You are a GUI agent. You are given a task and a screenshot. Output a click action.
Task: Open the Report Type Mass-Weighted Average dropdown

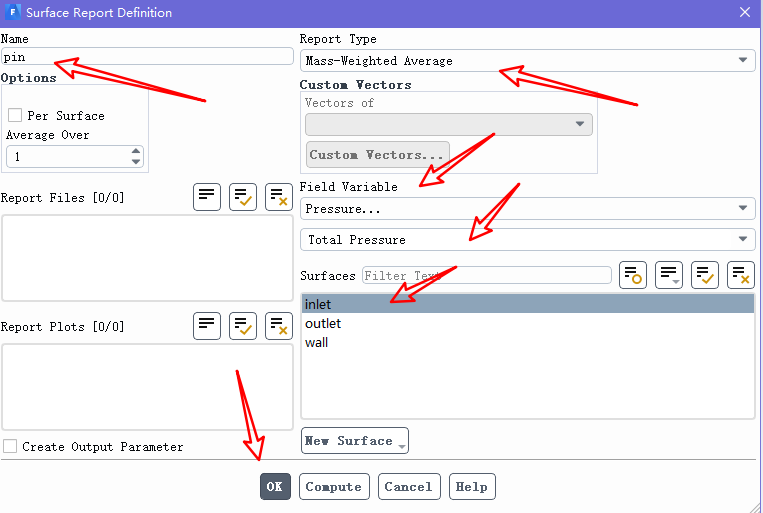(x=527, y=61)
